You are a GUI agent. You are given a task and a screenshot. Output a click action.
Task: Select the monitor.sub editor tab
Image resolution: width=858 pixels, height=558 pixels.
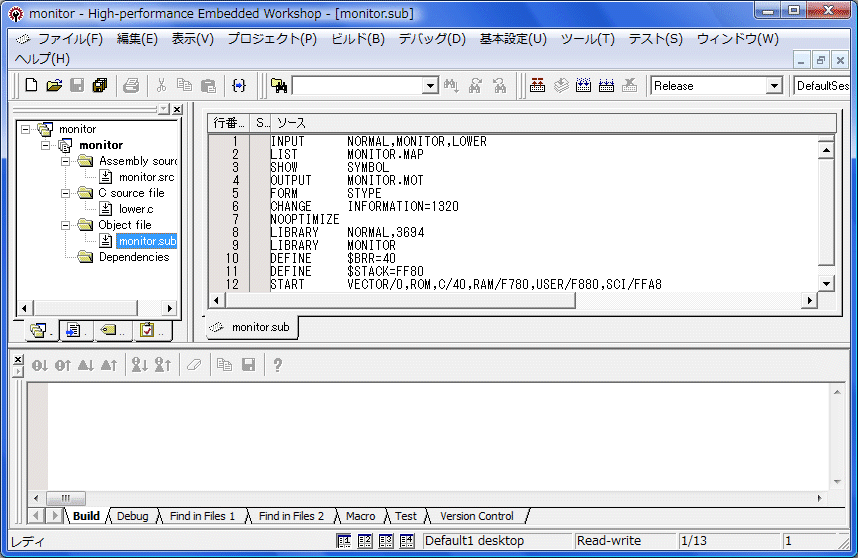click(x=252, y=327)
